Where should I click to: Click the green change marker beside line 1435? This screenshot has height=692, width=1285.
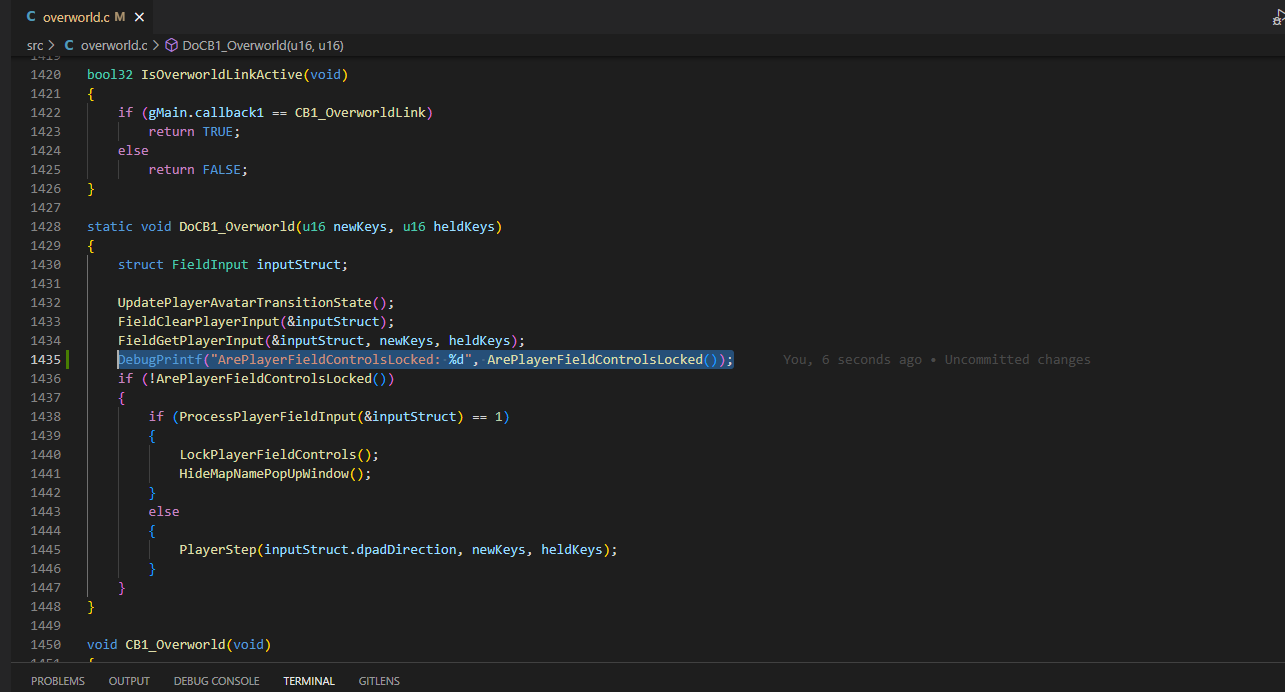[x=68, y=360]
